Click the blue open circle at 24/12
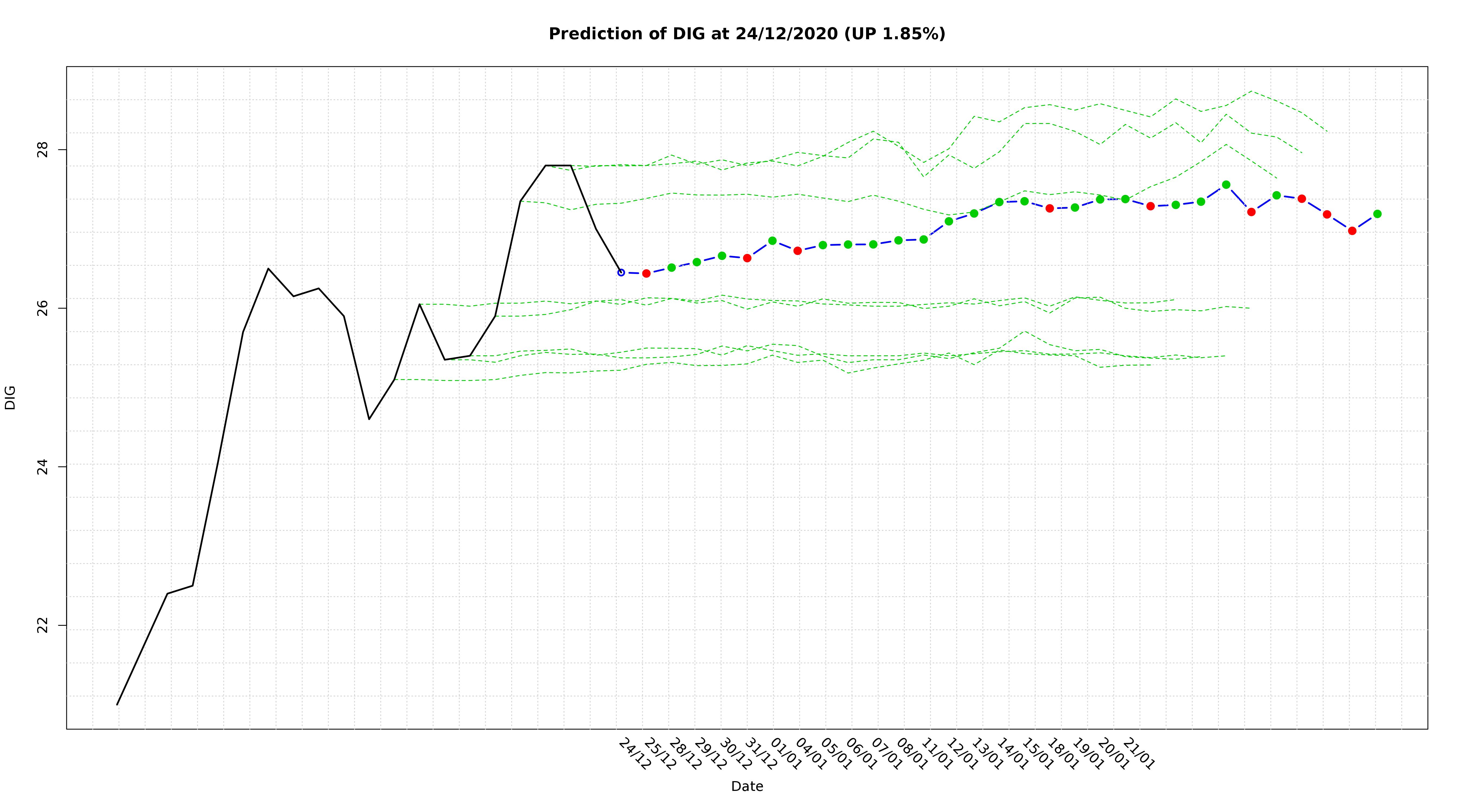 coord(621,272)
